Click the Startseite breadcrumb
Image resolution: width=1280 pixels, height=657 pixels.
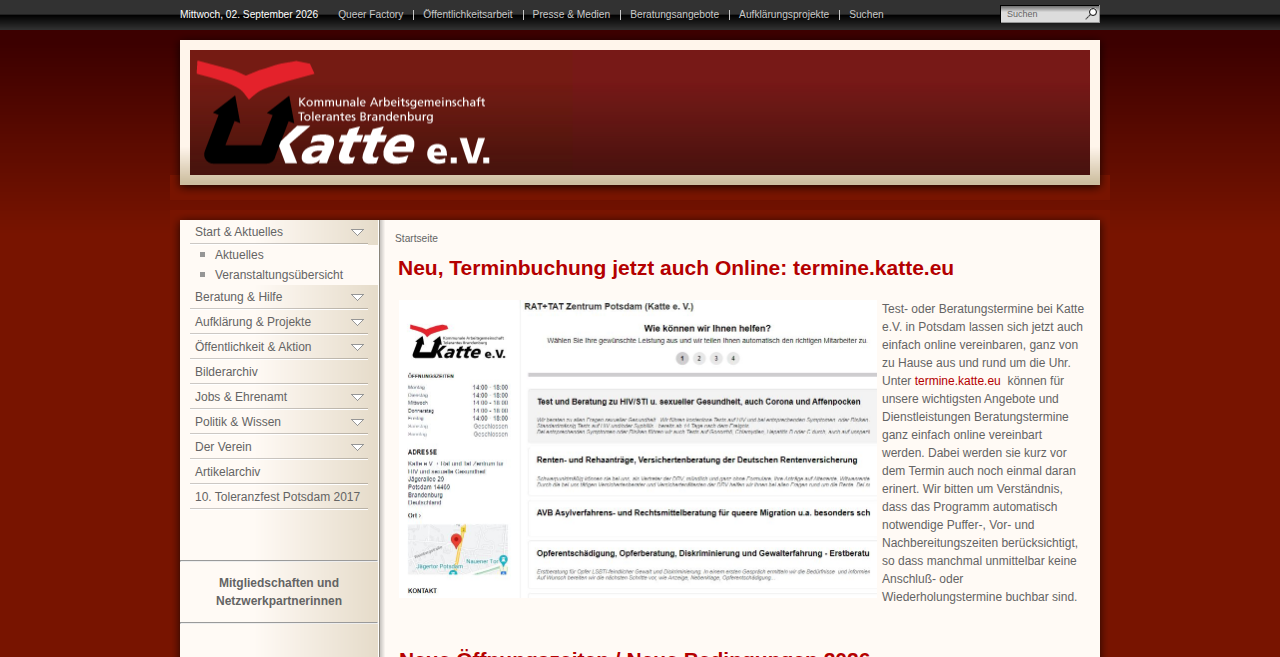pos(416,238)
